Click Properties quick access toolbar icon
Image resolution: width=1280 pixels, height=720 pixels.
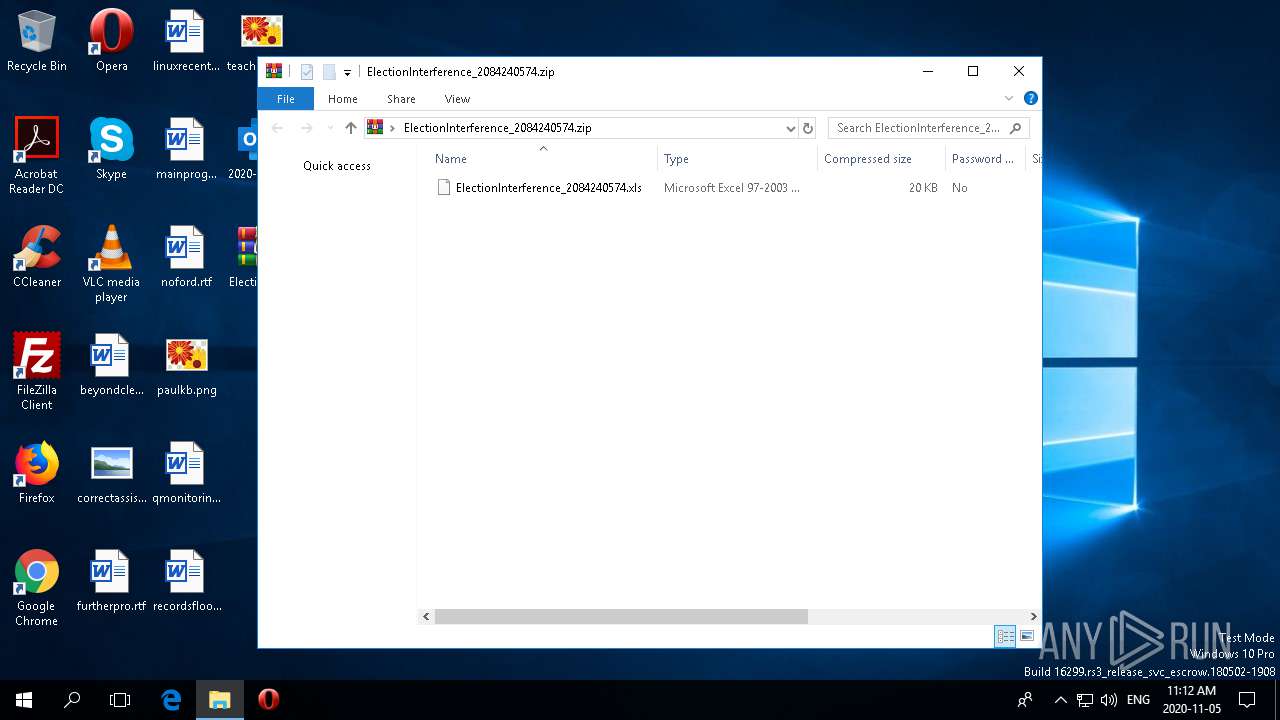tap(307, 72)
